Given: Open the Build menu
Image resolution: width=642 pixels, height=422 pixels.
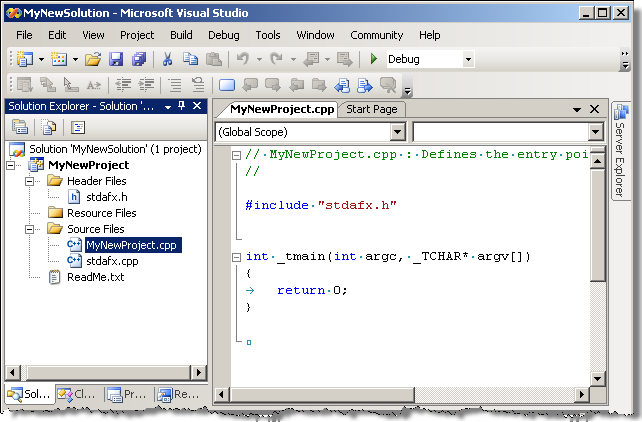Looking at the screenshot, I should coord(181,35).
